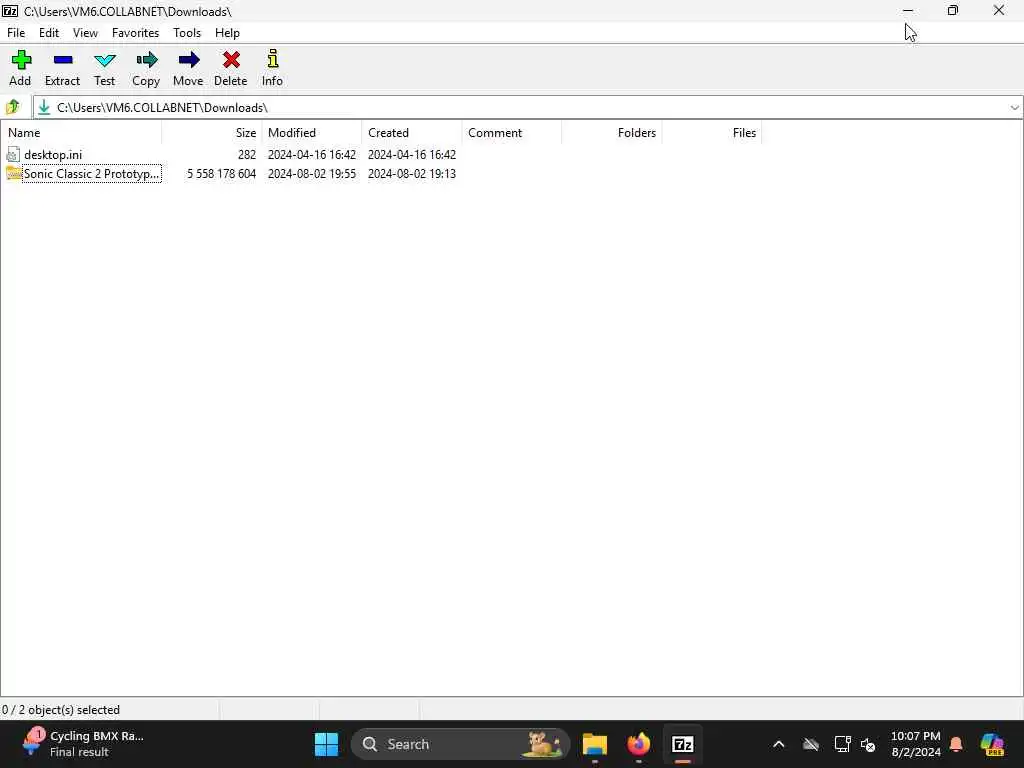Click the objects selected status text
This screenshot has height=768, width=1024.
click(61, 710)
